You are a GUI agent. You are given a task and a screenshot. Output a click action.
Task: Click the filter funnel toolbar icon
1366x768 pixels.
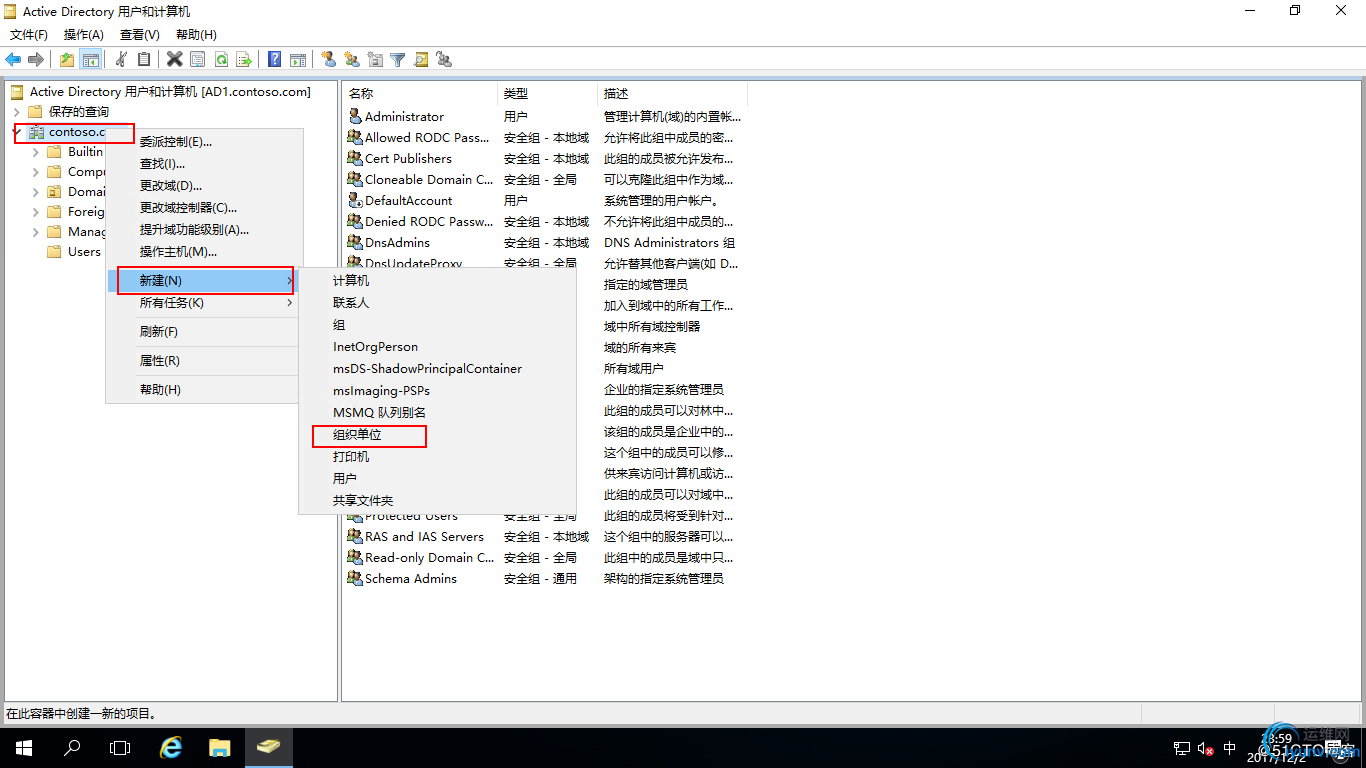pyautogui.click(x=398, y=59)
